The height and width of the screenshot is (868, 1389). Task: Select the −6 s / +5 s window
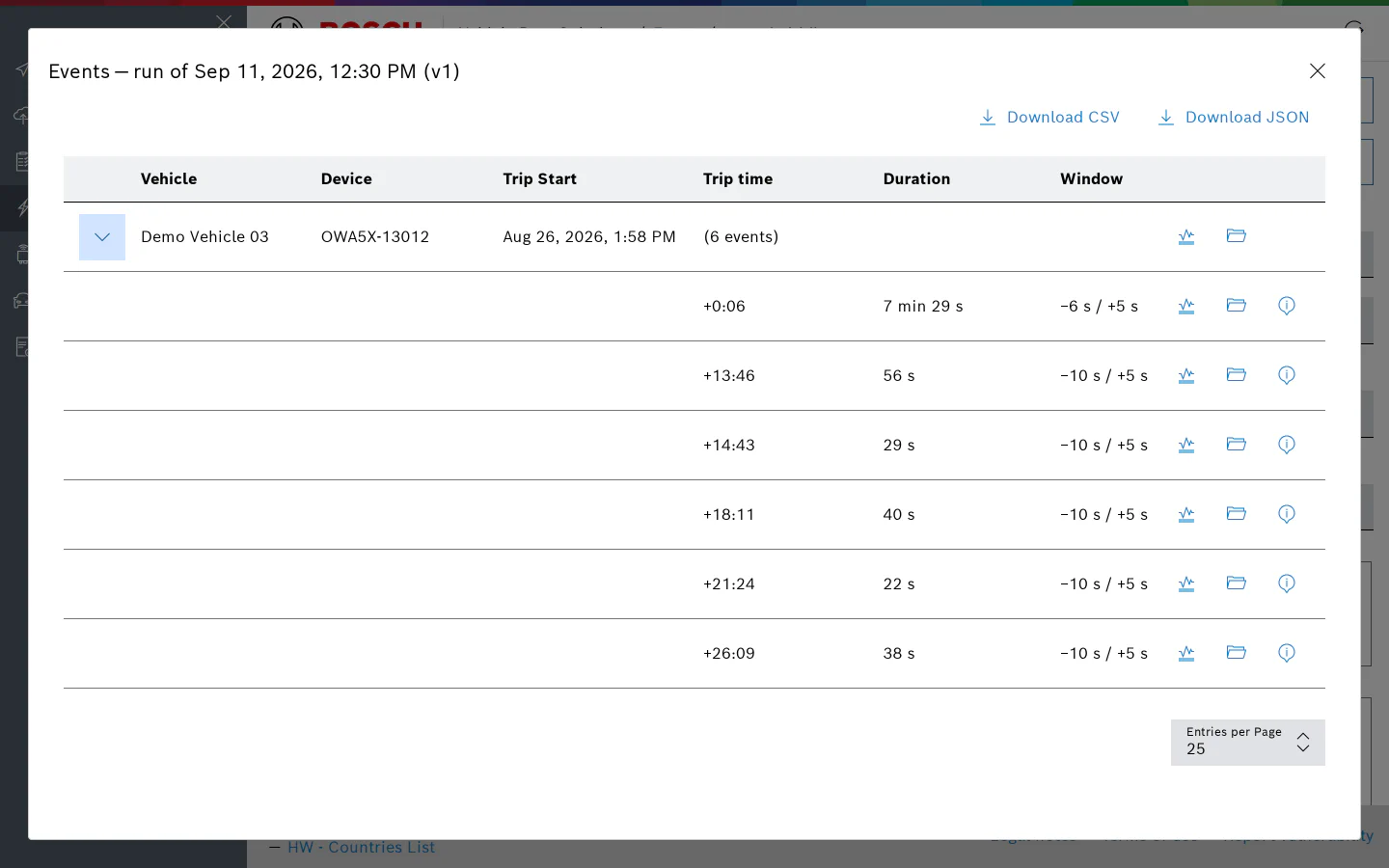[x=1099, y=307]
